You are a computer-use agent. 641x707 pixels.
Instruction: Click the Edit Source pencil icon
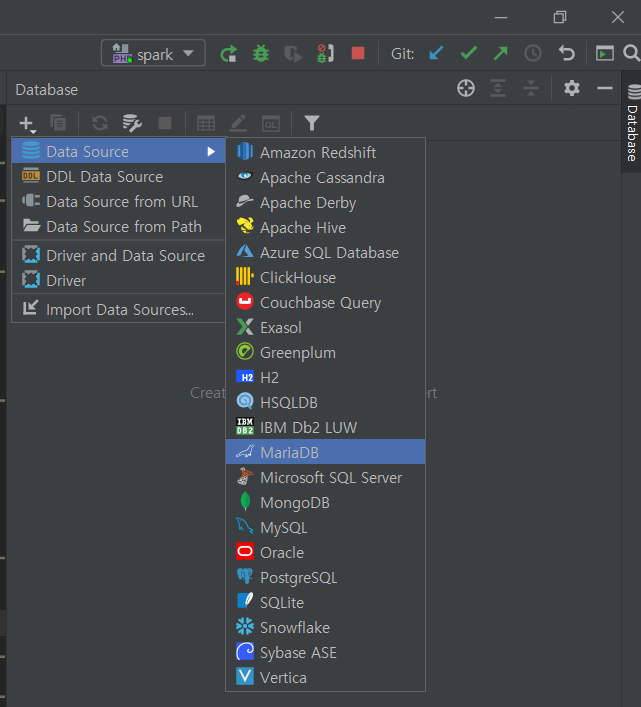tap(238, 123)
